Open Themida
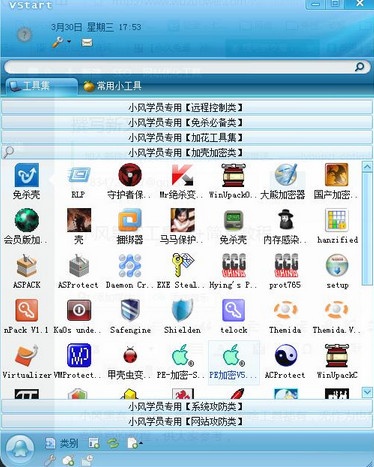 point(285,317)
